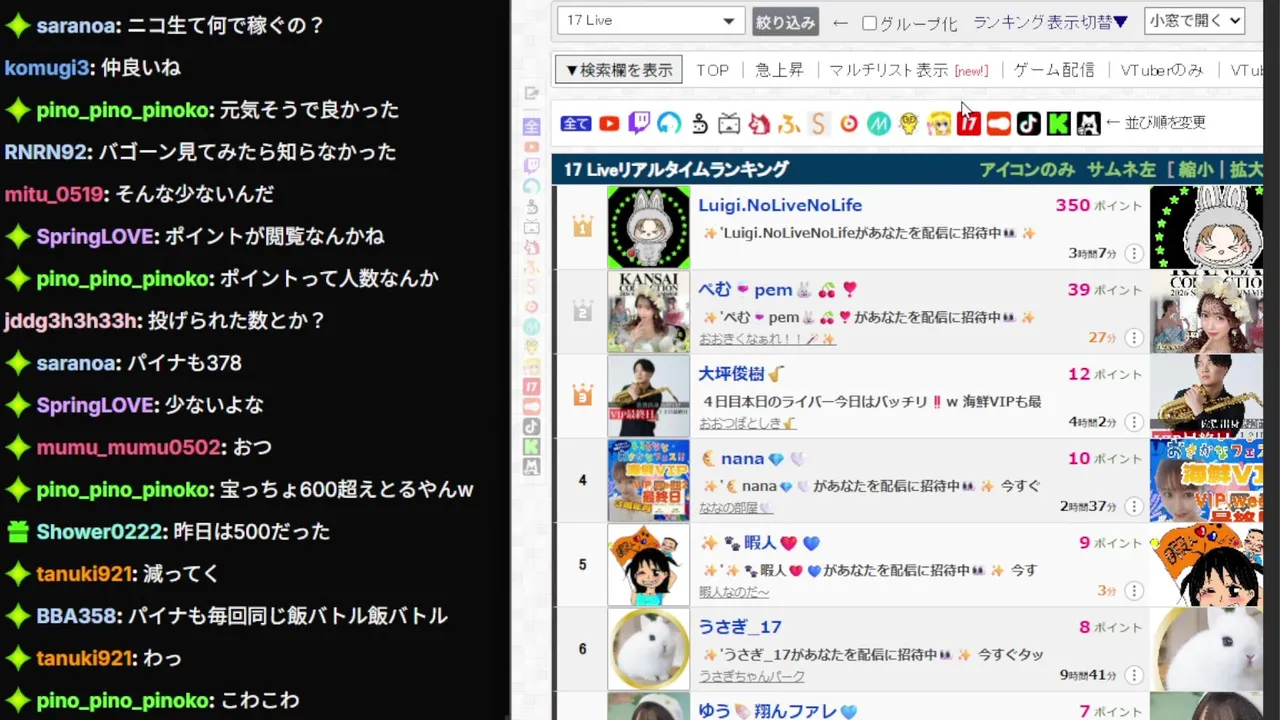The image size is (1280, 720).
Task: Open three-dot menu for Luigi.NoLiveNoLife row
Action: [1133, 253]
